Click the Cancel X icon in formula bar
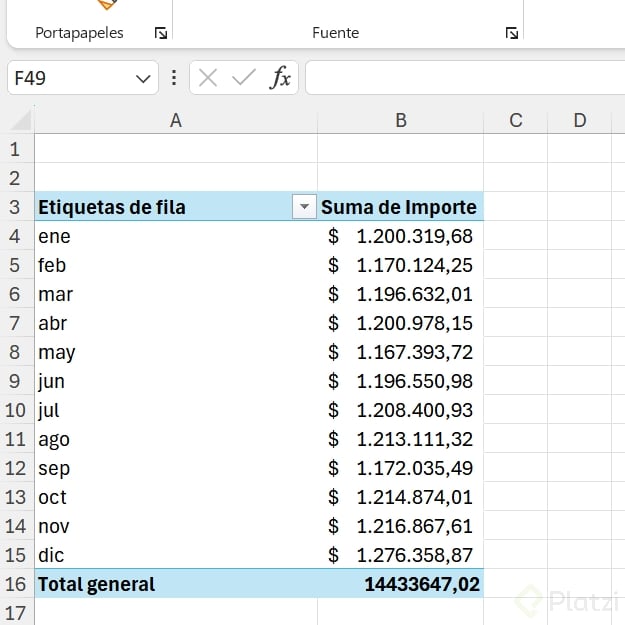The width and height of the screenshot is (625, 625). pos(208,78)
